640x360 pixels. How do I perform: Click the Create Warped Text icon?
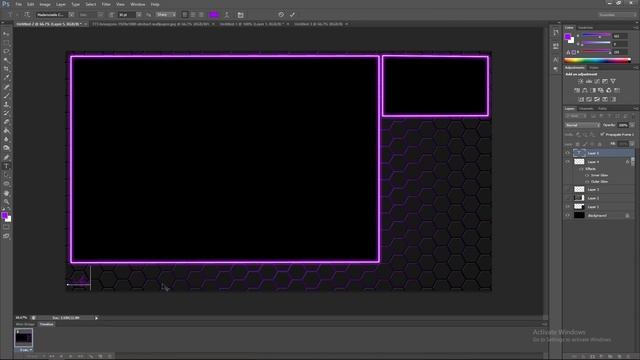227,15
